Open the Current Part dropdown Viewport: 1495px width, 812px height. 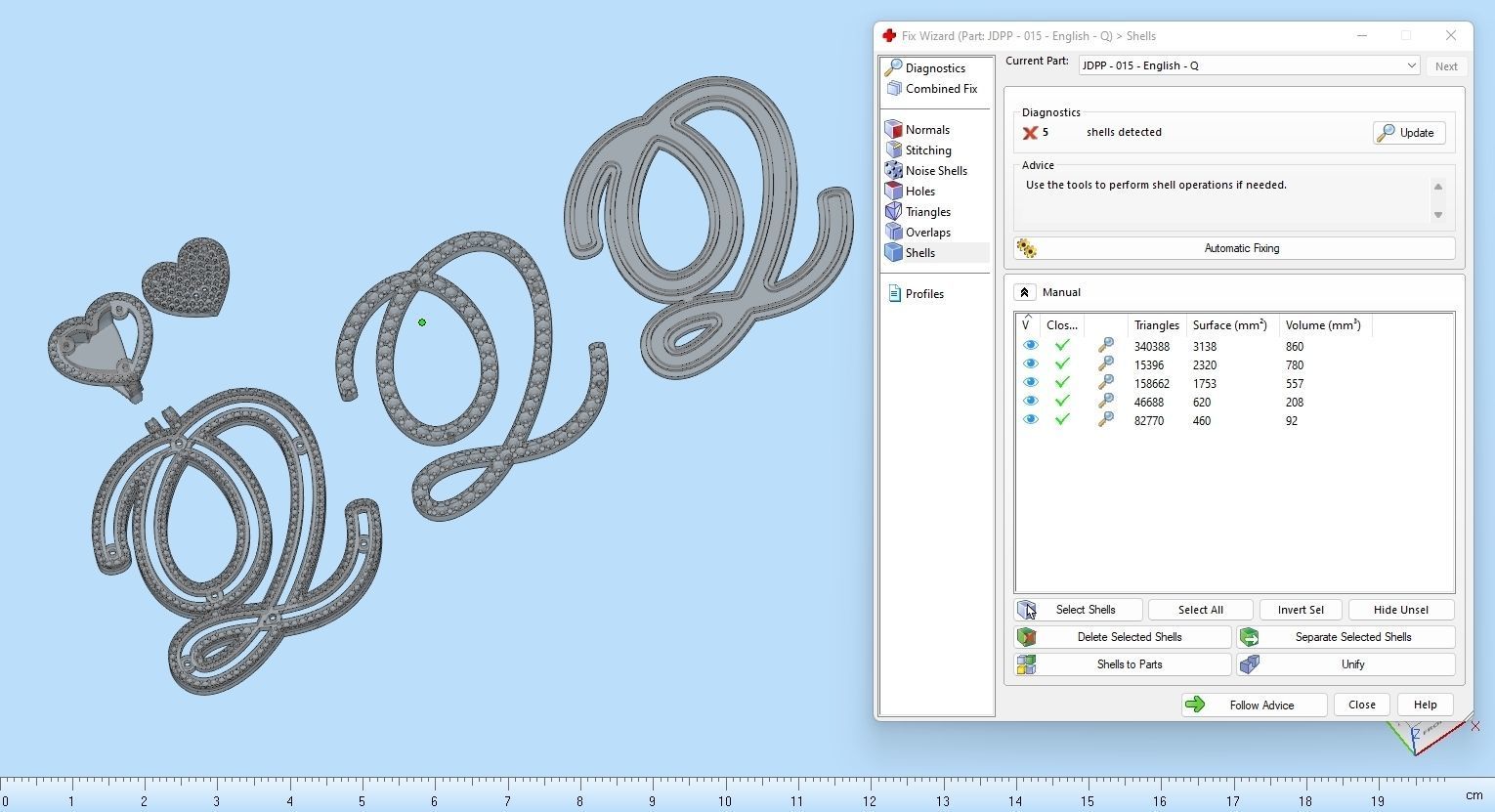click(x=1249, y=65)
